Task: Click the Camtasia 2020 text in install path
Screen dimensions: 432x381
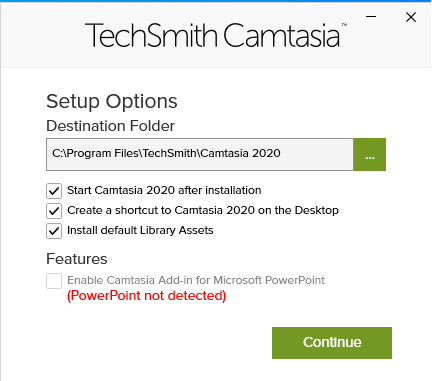Action: click(x=240, y=153)
